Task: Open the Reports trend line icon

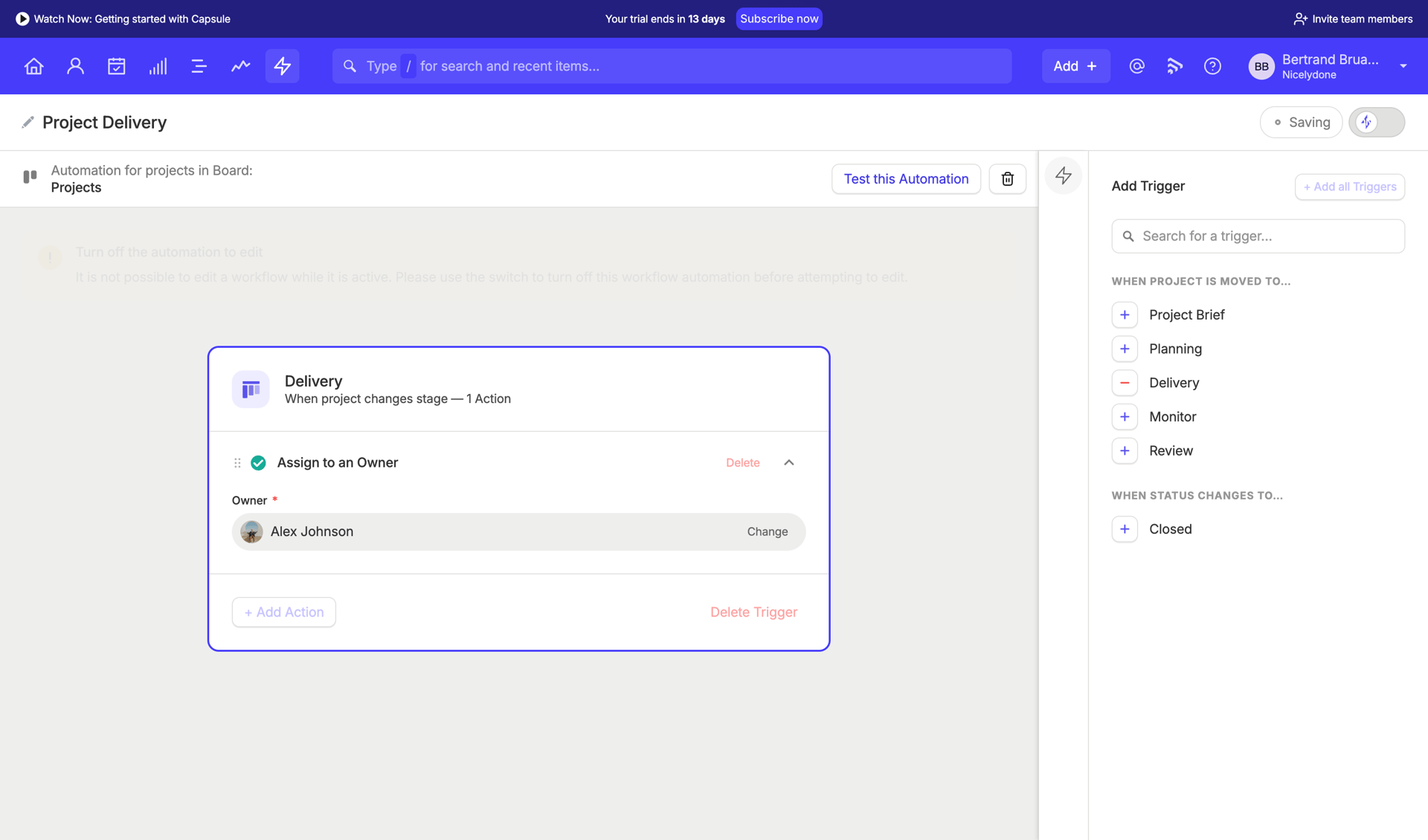Action: coord(239,65)
